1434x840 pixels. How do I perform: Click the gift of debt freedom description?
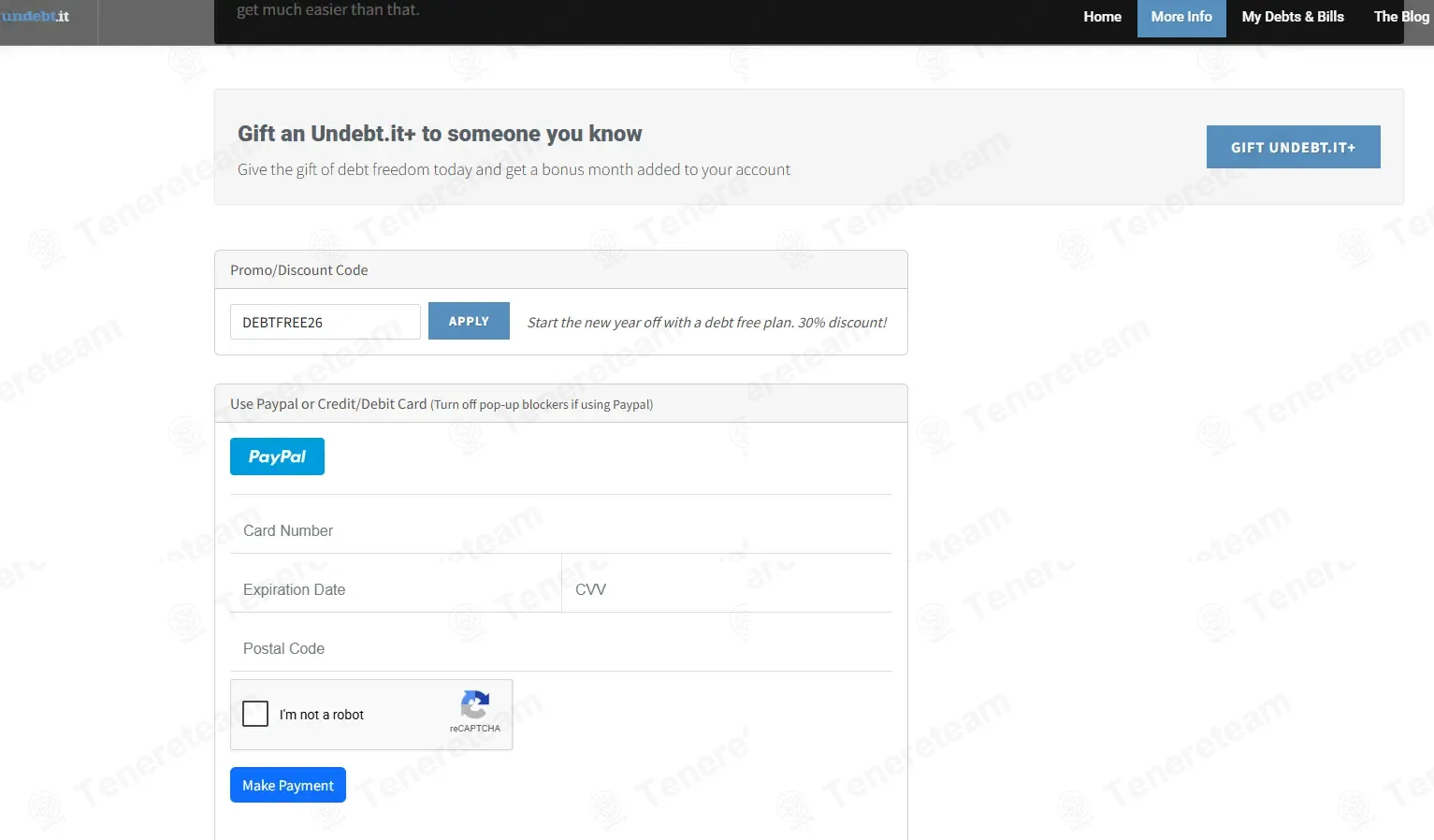pos(514,169)
